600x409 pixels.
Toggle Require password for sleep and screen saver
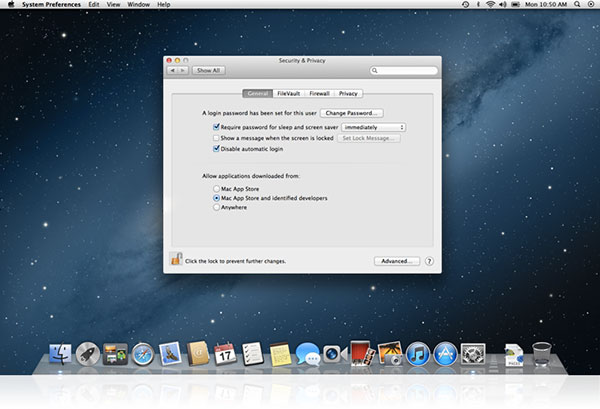tap(216, 127)
